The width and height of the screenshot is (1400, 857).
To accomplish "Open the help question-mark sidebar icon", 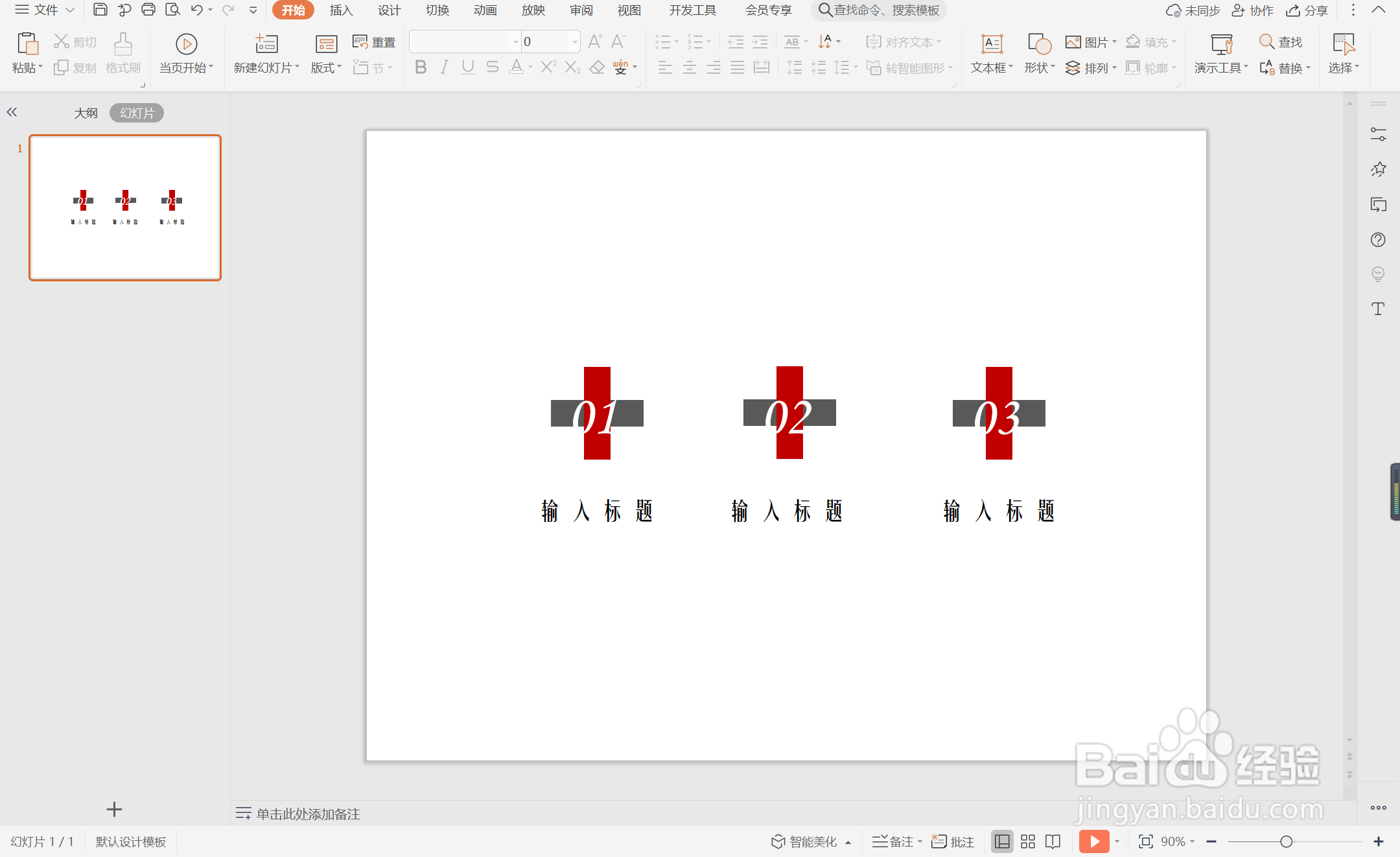I will click(x=1378, y=240).
